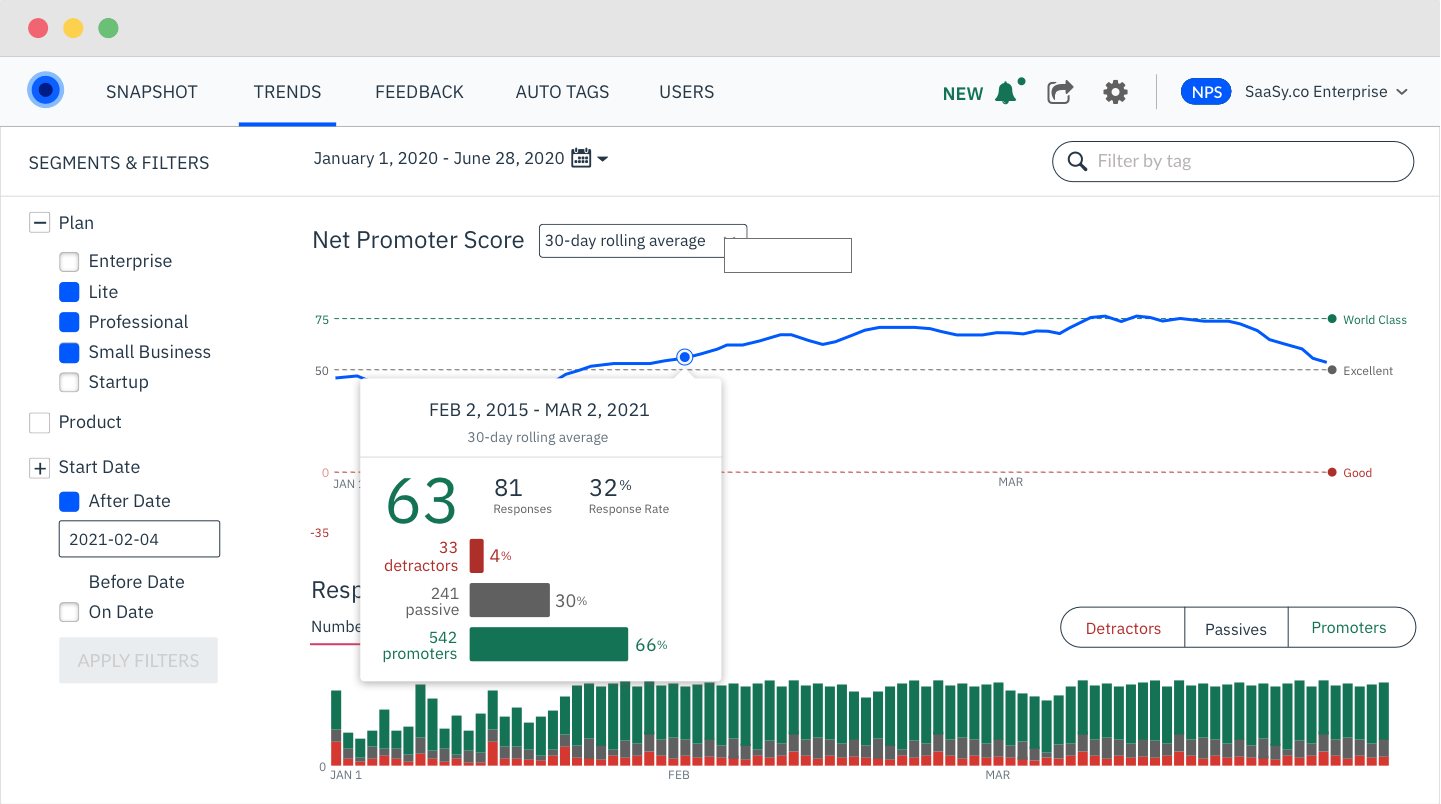Switch to the Snapshot tab
Screen dimensions: 1441x804
pos(152,92)
